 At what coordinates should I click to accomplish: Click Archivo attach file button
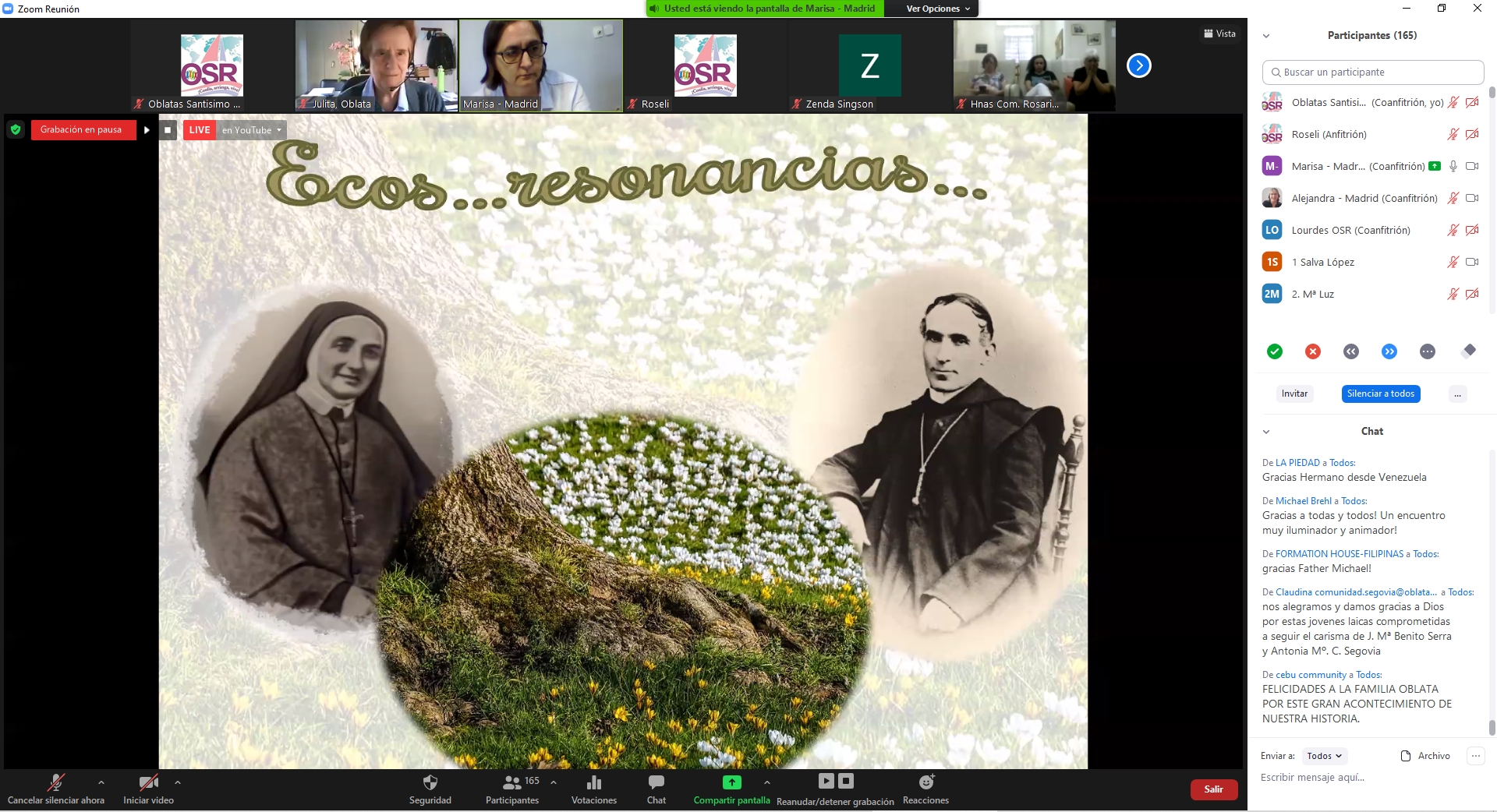tap(1425, 756)
